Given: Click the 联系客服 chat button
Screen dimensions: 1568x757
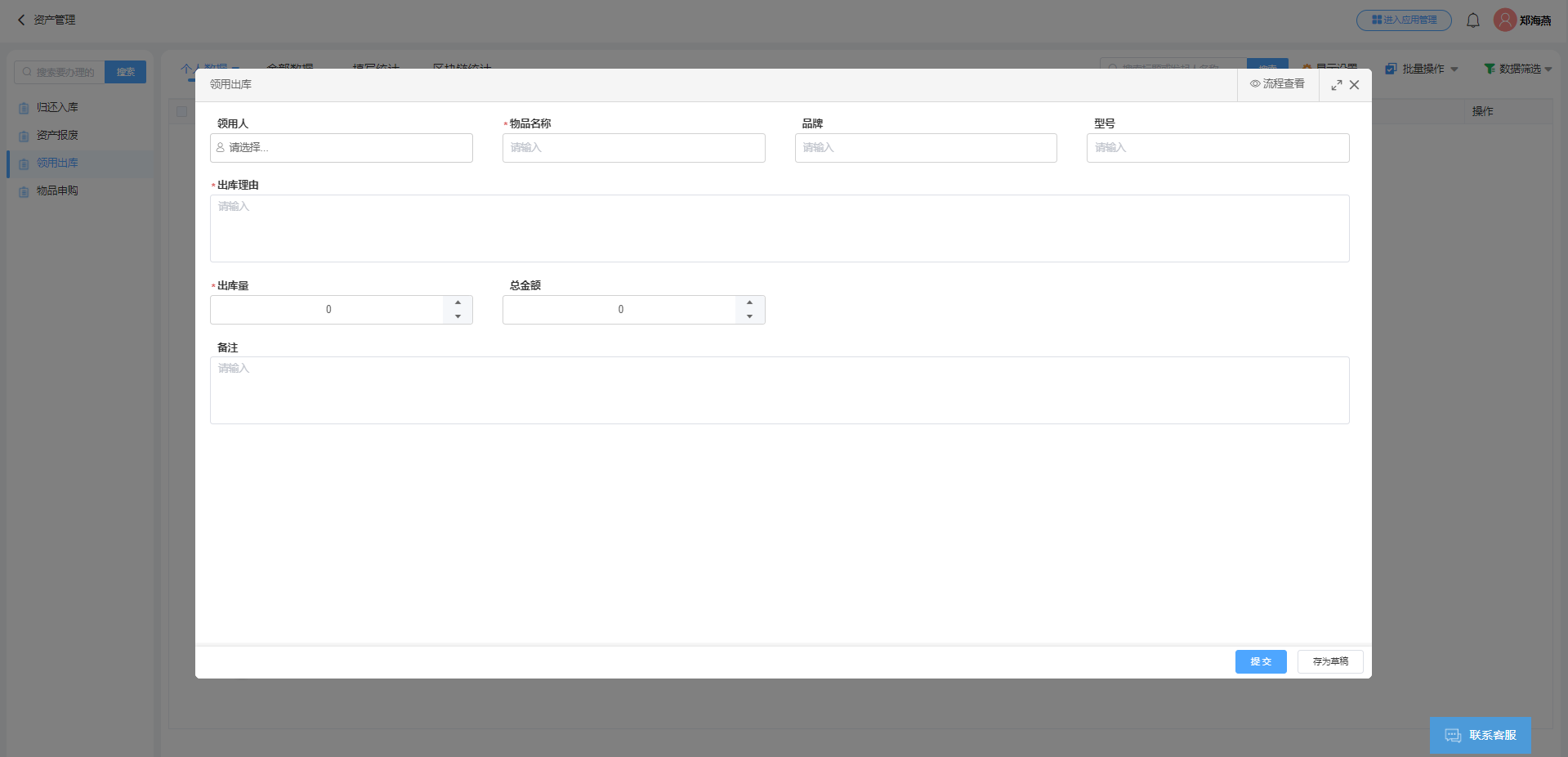Looking at the screenshot, I should pyautogui.click(x=1480, y=735).
